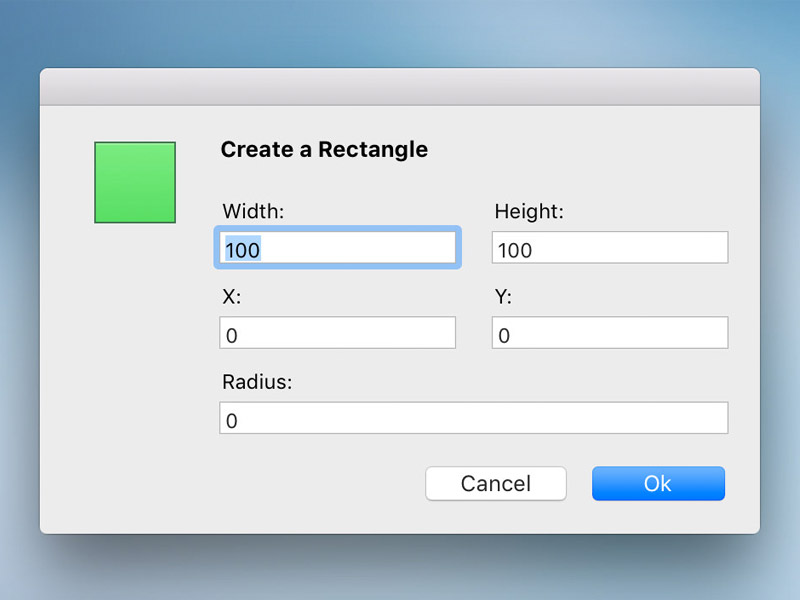Viewport: 800px width, 600px height.
Task: Confirm the rectangle with the Ok button
Action: pos(658,483)
